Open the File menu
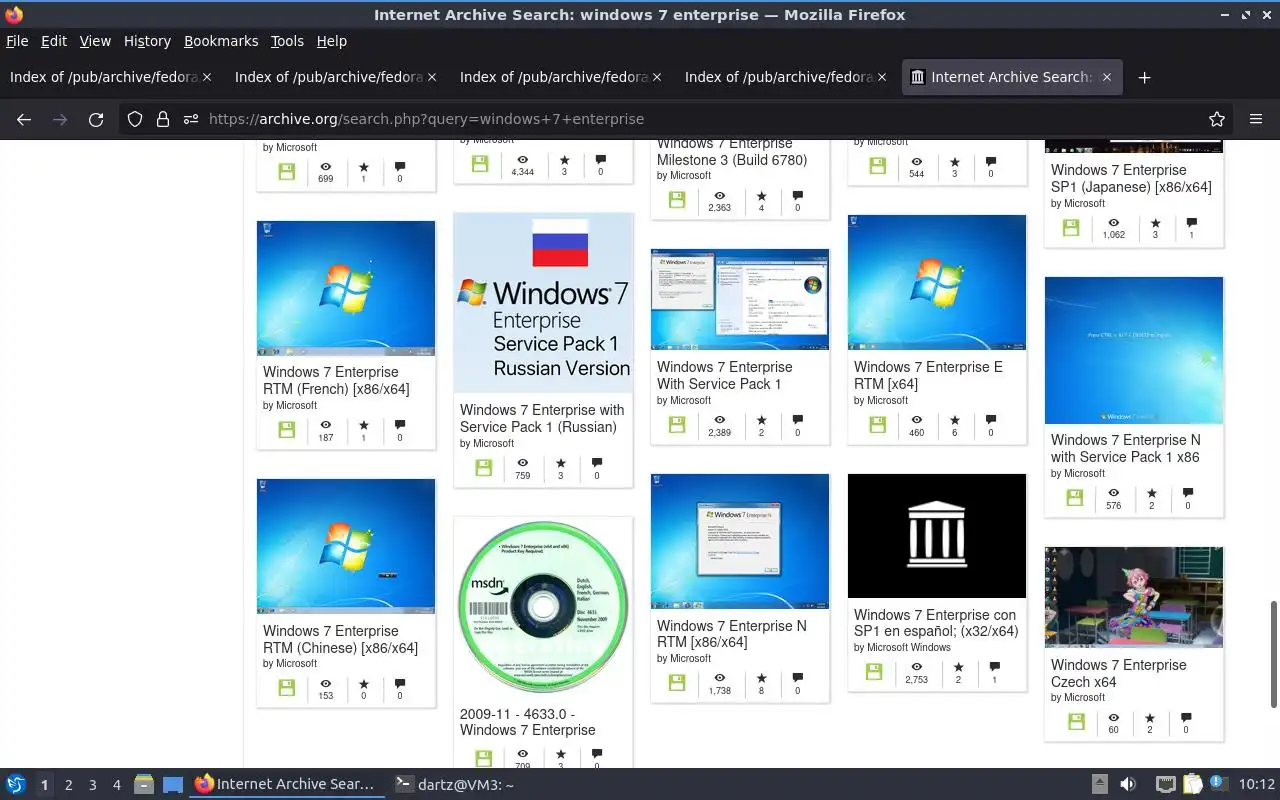 click(17, 41)
